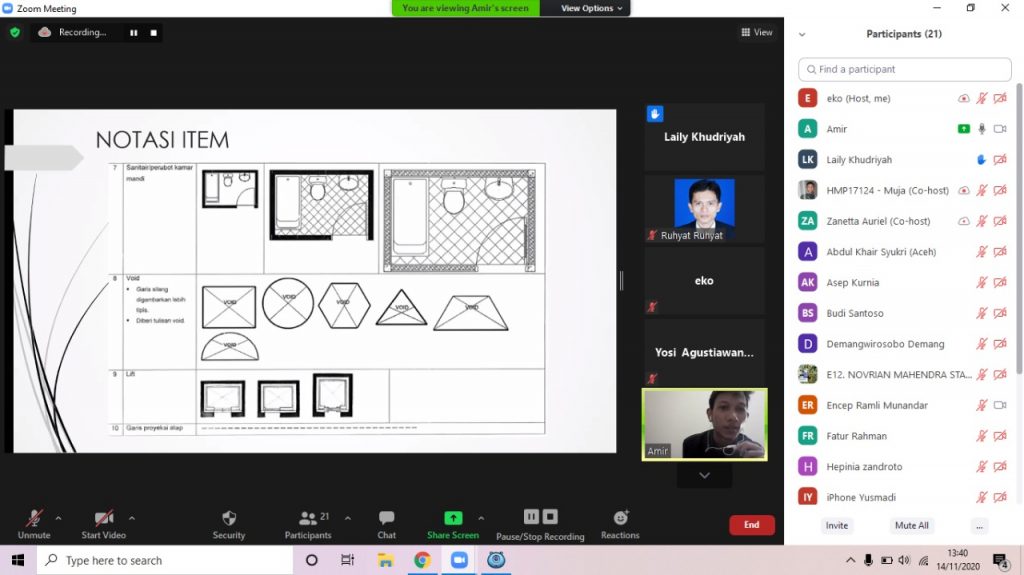Open the Security menu

[x=229, y=525]
